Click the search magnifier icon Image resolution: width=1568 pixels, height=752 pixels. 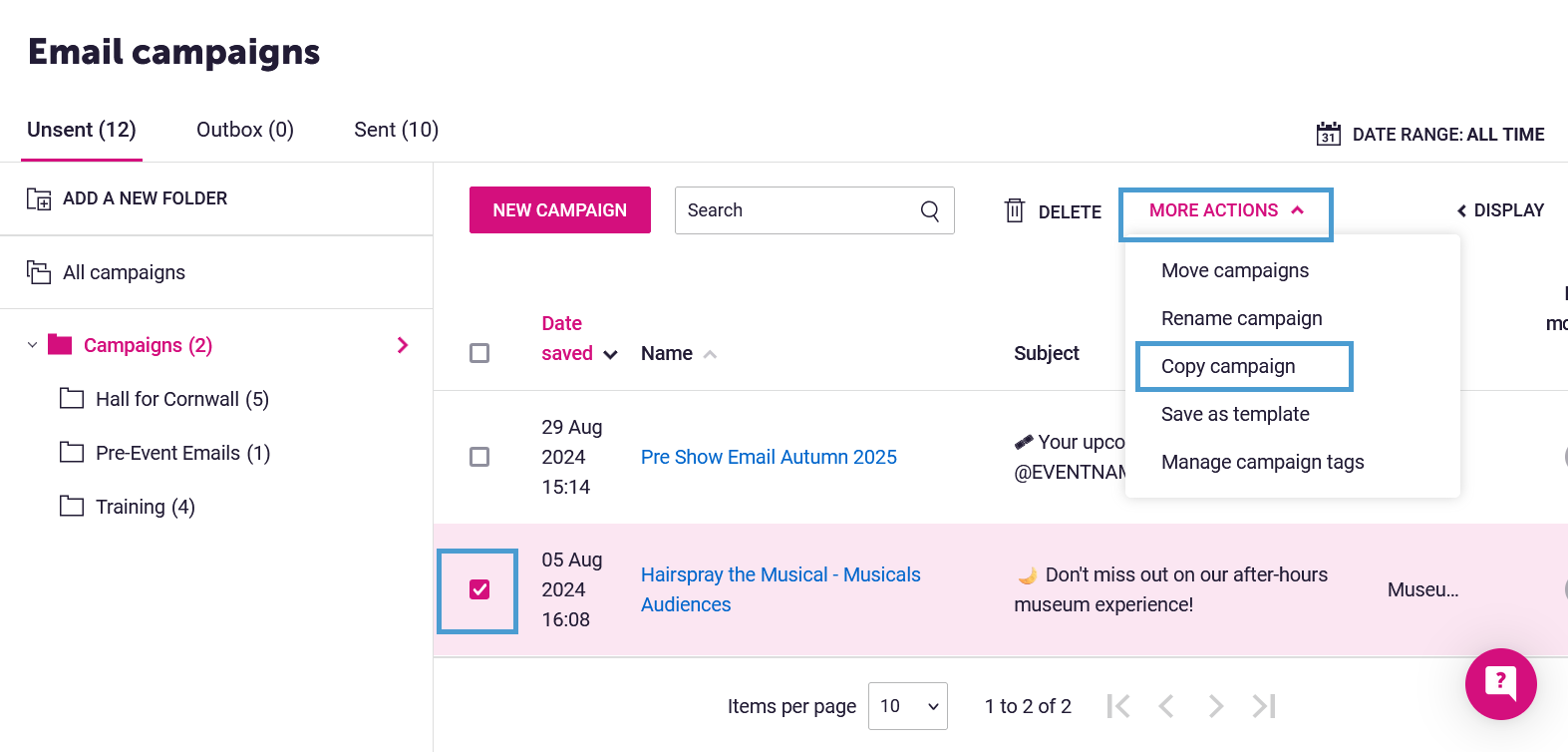[x=929, y=210]
